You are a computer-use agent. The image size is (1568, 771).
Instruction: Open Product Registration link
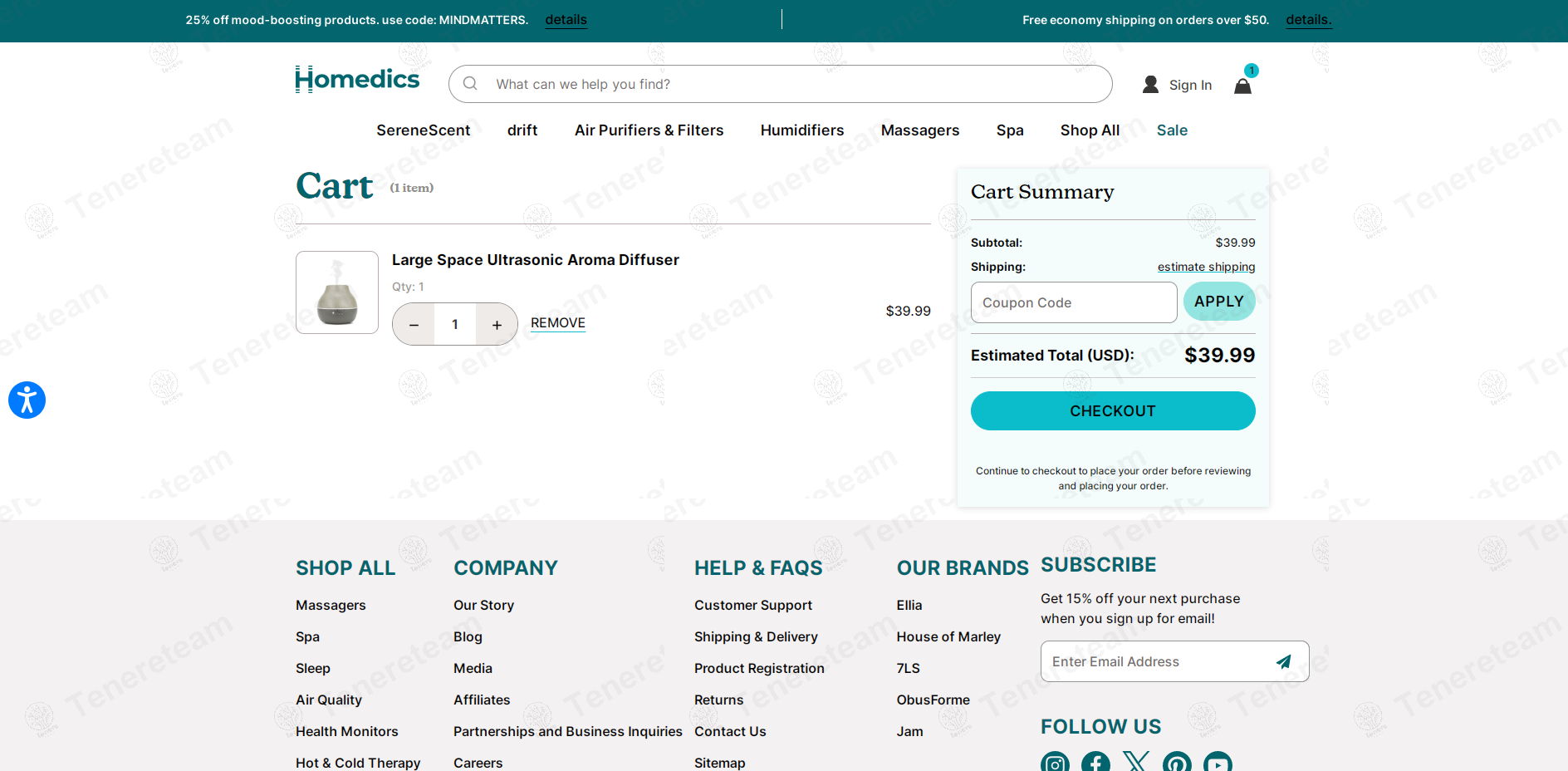[x=759, y=668]
